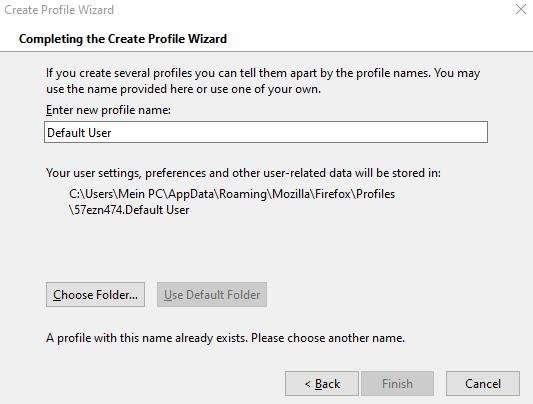This screenshot has width=533, height=404.
Task: Click the word 'Completing' in the heading
Action: [x=51, y=39]
